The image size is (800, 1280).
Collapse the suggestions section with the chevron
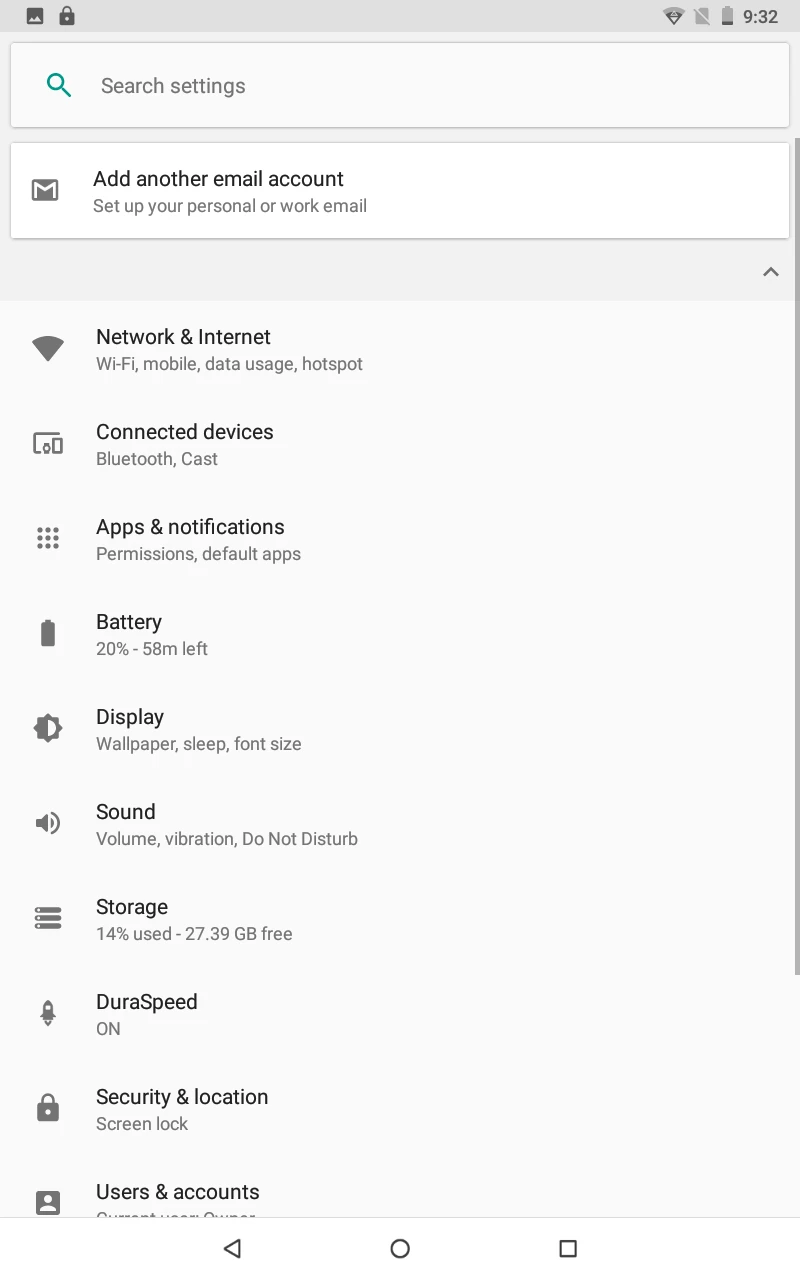tap(770, 271)
